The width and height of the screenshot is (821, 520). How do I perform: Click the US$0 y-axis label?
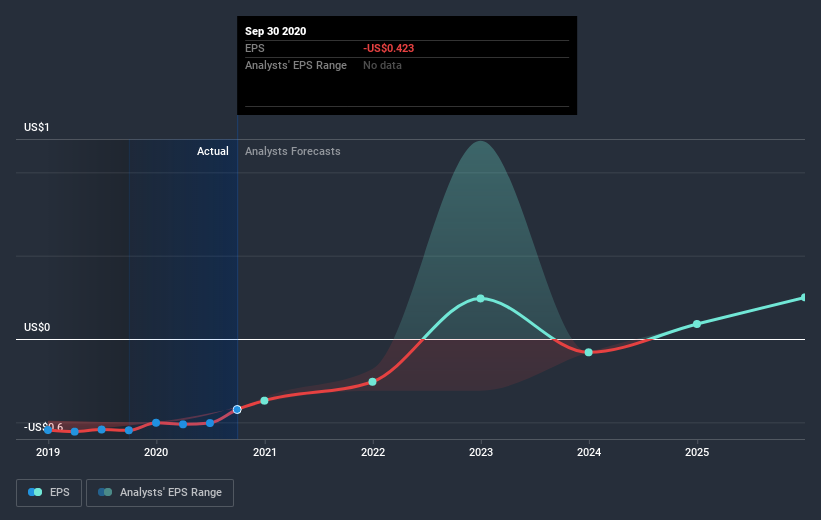click(x=37, y=327)
